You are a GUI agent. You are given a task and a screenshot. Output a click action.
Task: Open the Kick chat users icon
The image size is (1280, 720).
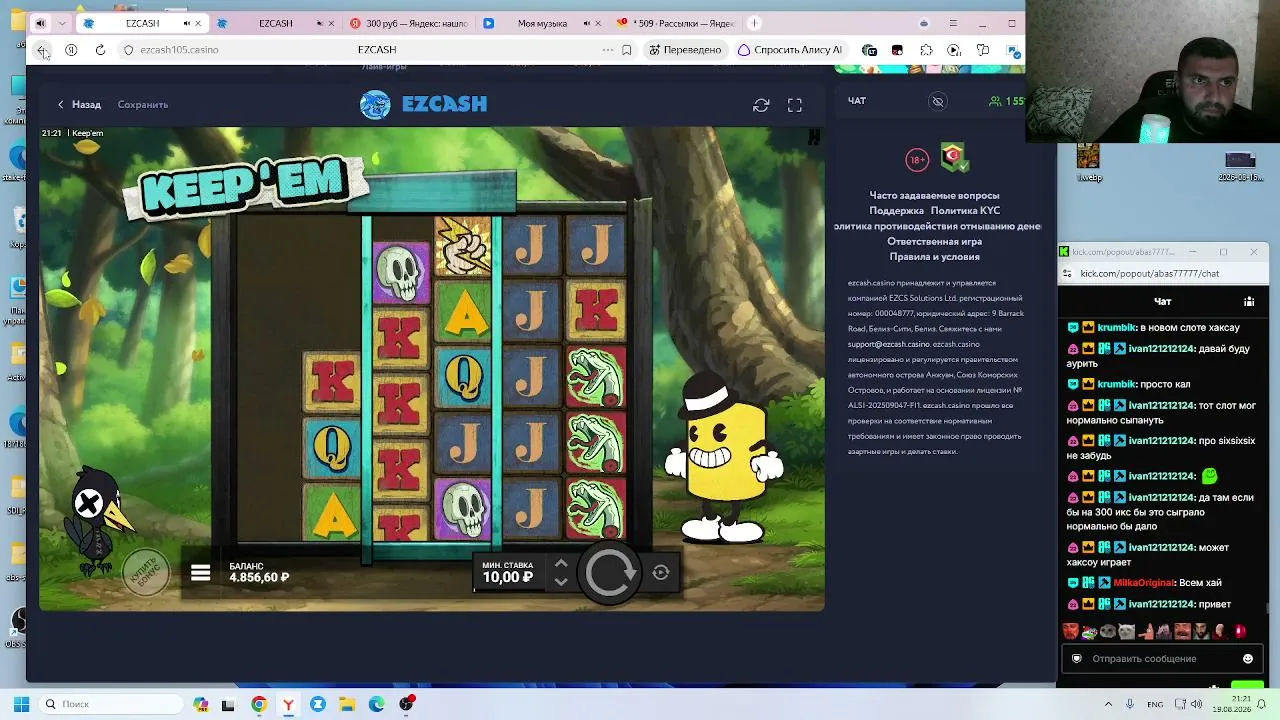click(1249, 301)
